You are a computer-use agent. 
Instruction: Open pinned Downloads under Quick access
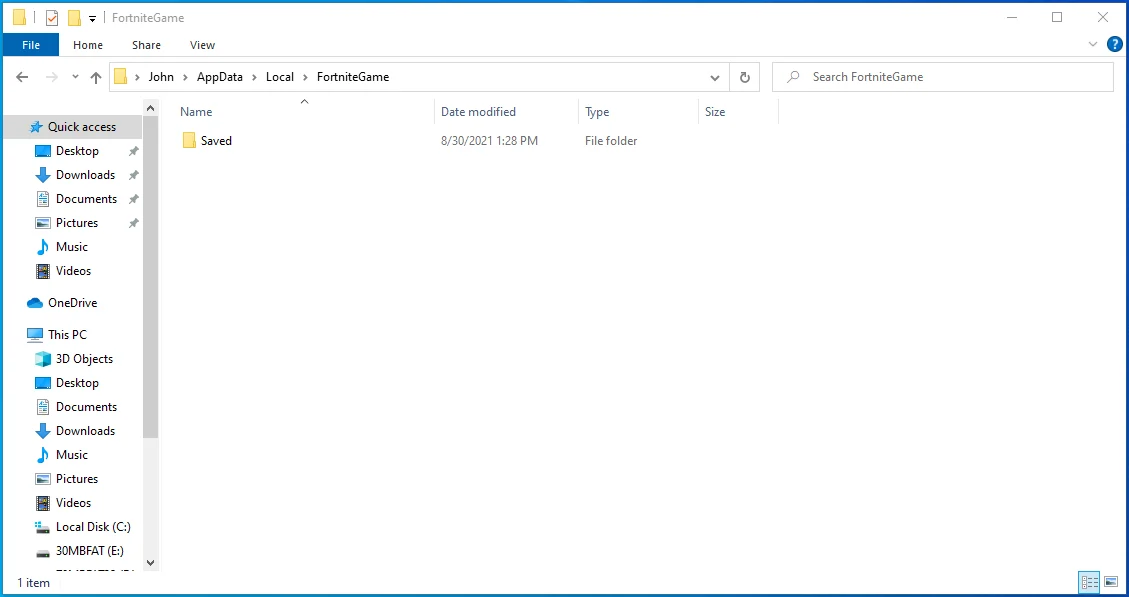[x=85, y=175]
